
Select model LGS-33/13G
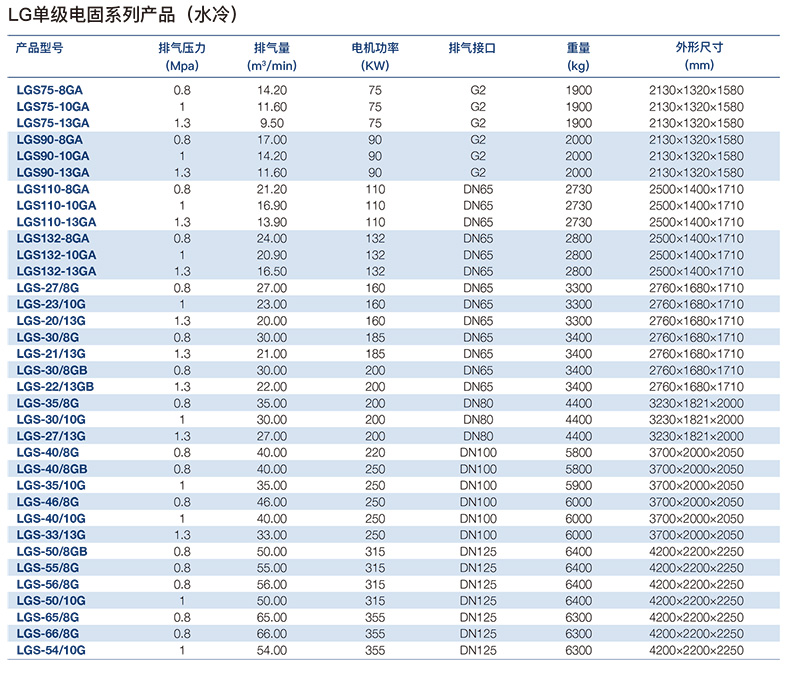[51, 535]
